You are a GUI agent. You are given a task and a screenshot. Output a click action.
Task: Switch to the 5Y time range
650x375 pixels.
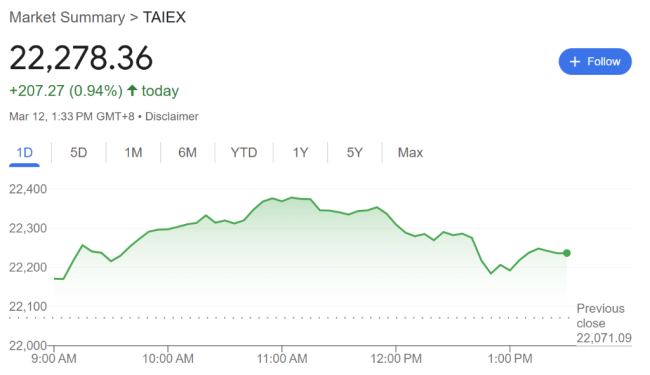354,152
